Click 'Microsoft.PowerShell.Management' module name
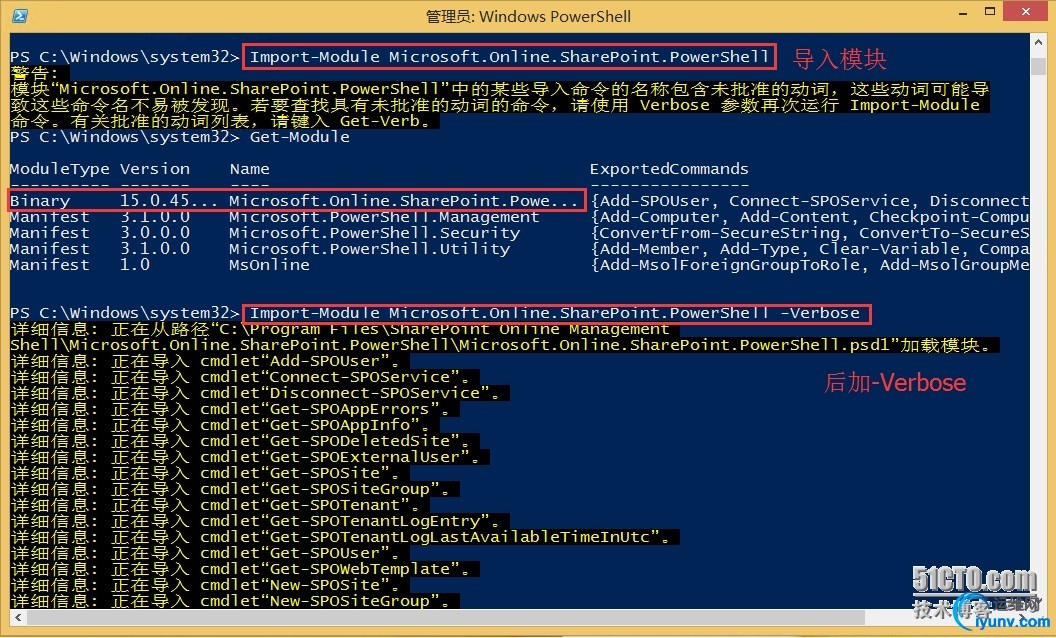The height and width of the screenshot is (638, 1056). pyautogui.click(x=384, y=217)
